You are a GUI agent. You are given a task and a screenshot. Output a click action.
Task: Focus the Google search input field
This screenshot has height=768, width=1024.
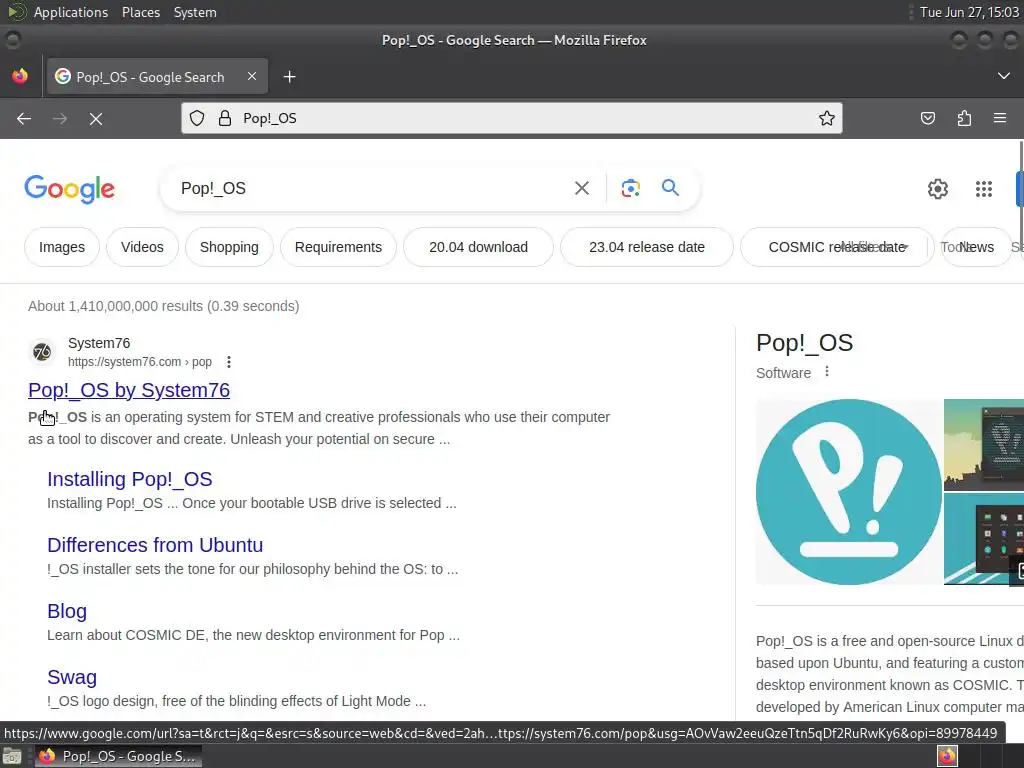369,188
